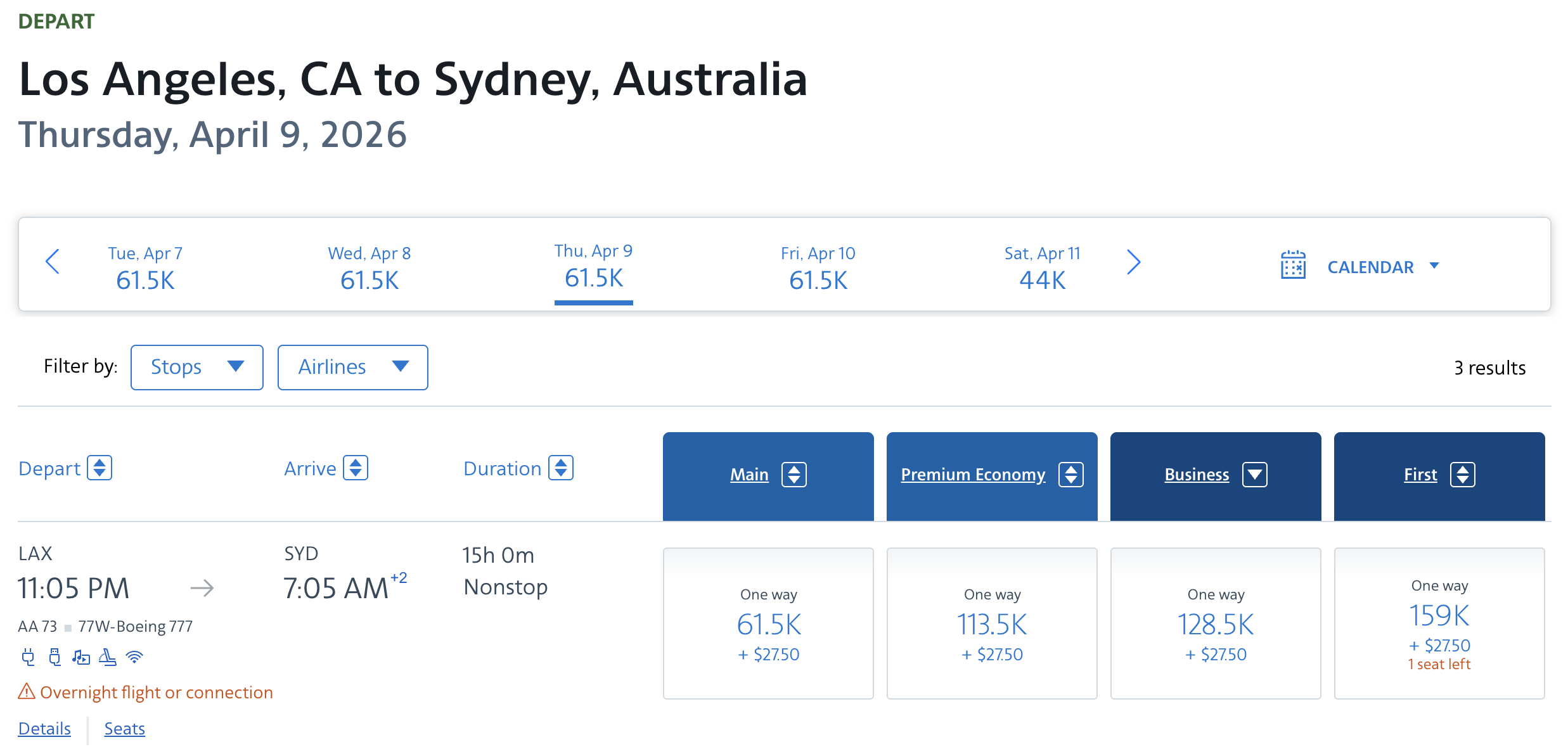Select Tue, Apr 7 date tab
Image resolution: width=1568 pixels, height=749 pixels.
pos(145,269)
